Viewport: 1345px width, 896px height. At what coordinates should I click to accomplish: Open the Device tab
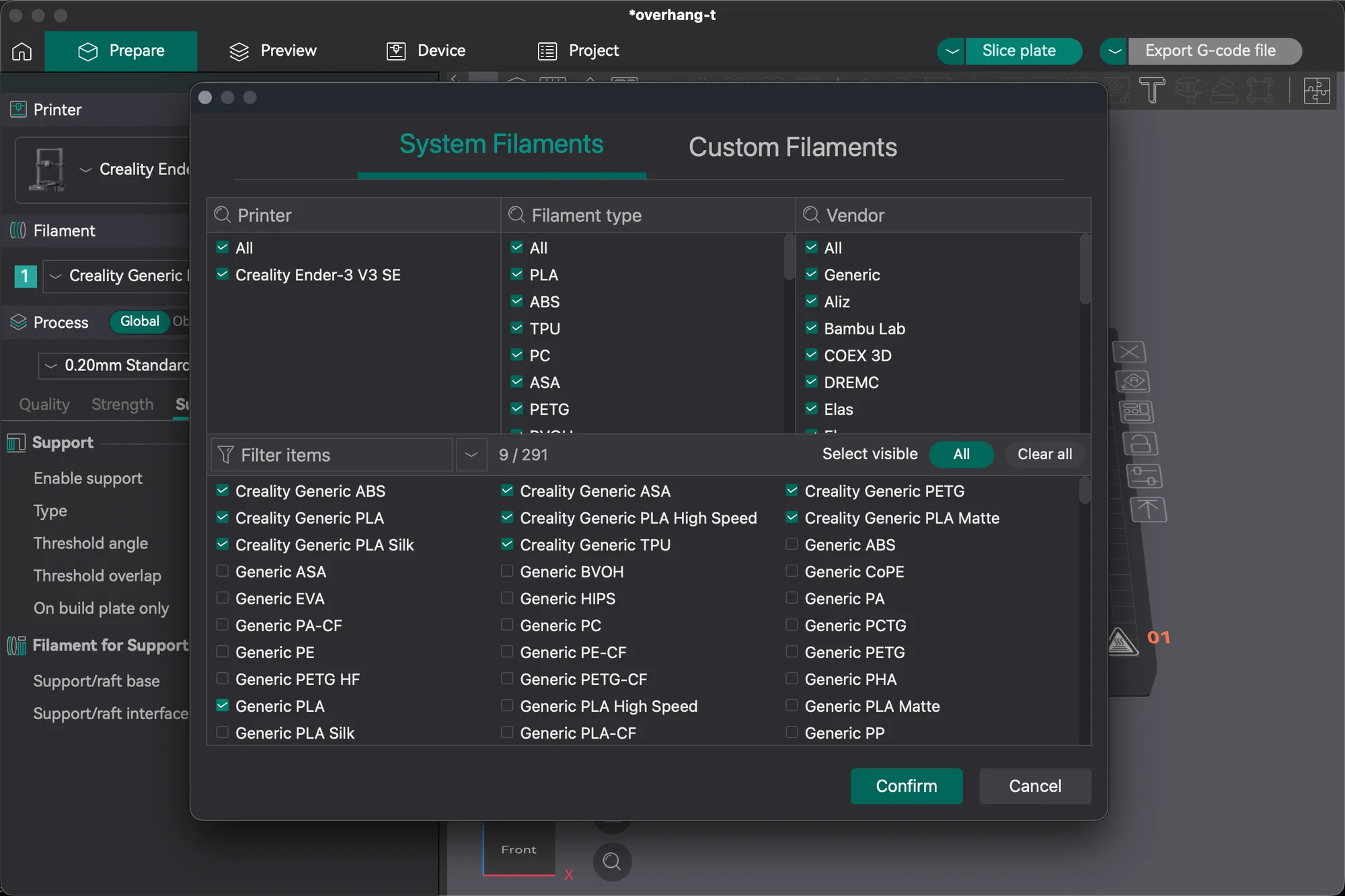(426, 51)
